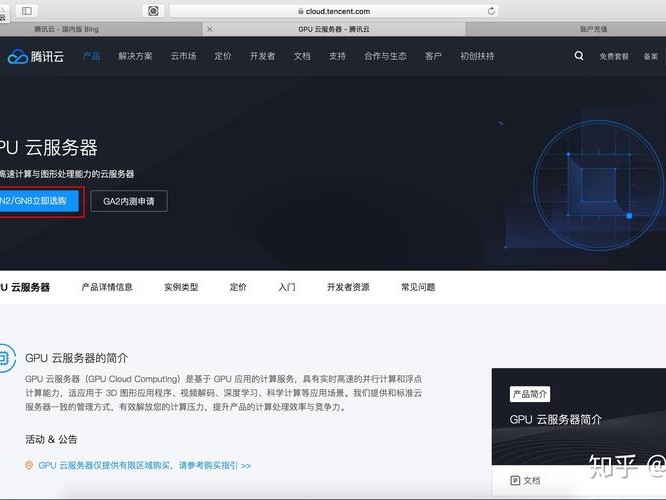Open the 文档 top navigation item
The width and height of the screenshot is (666, 500).
pos(302,56)
